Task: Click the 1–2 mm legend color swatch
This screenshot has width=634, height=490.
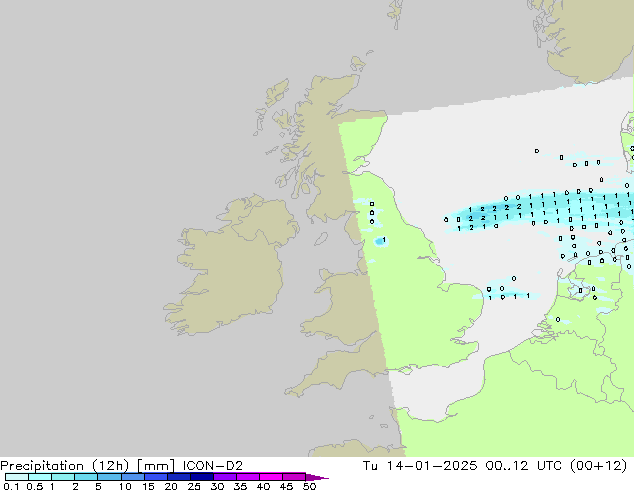Action: click(x=63, y=477)
